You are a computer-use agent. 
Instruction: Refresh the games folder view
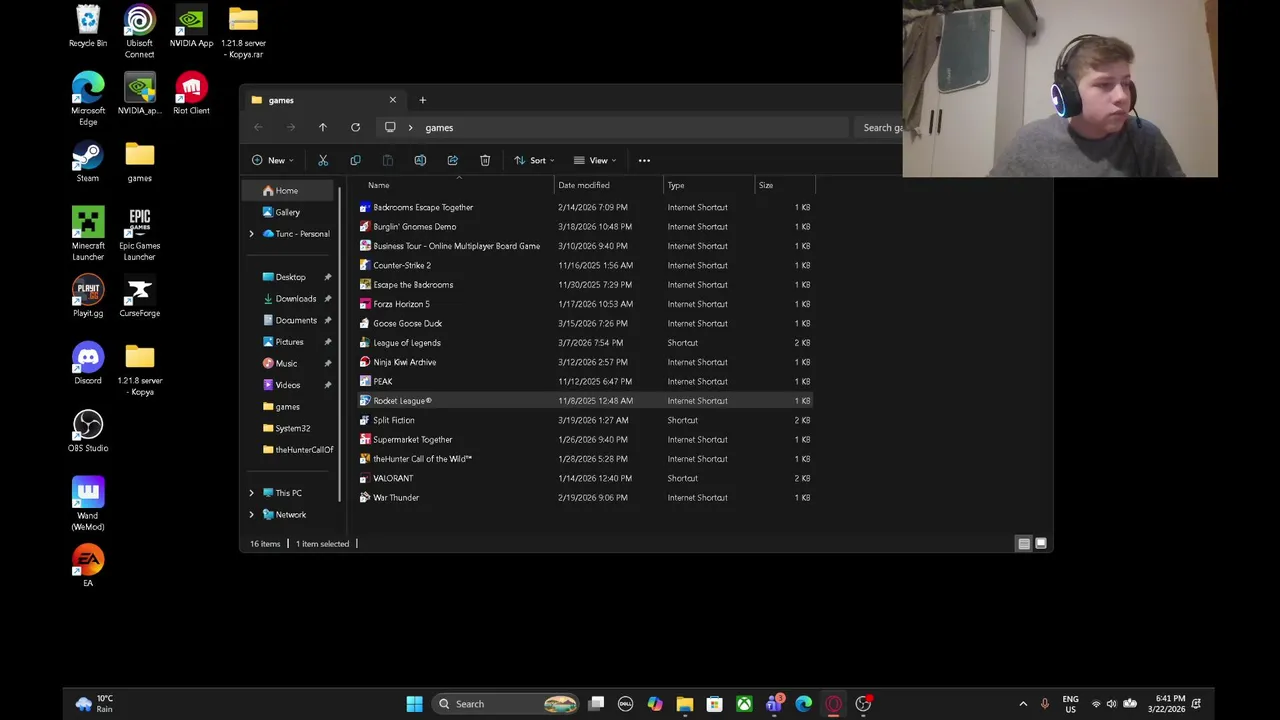click(355, 127)
